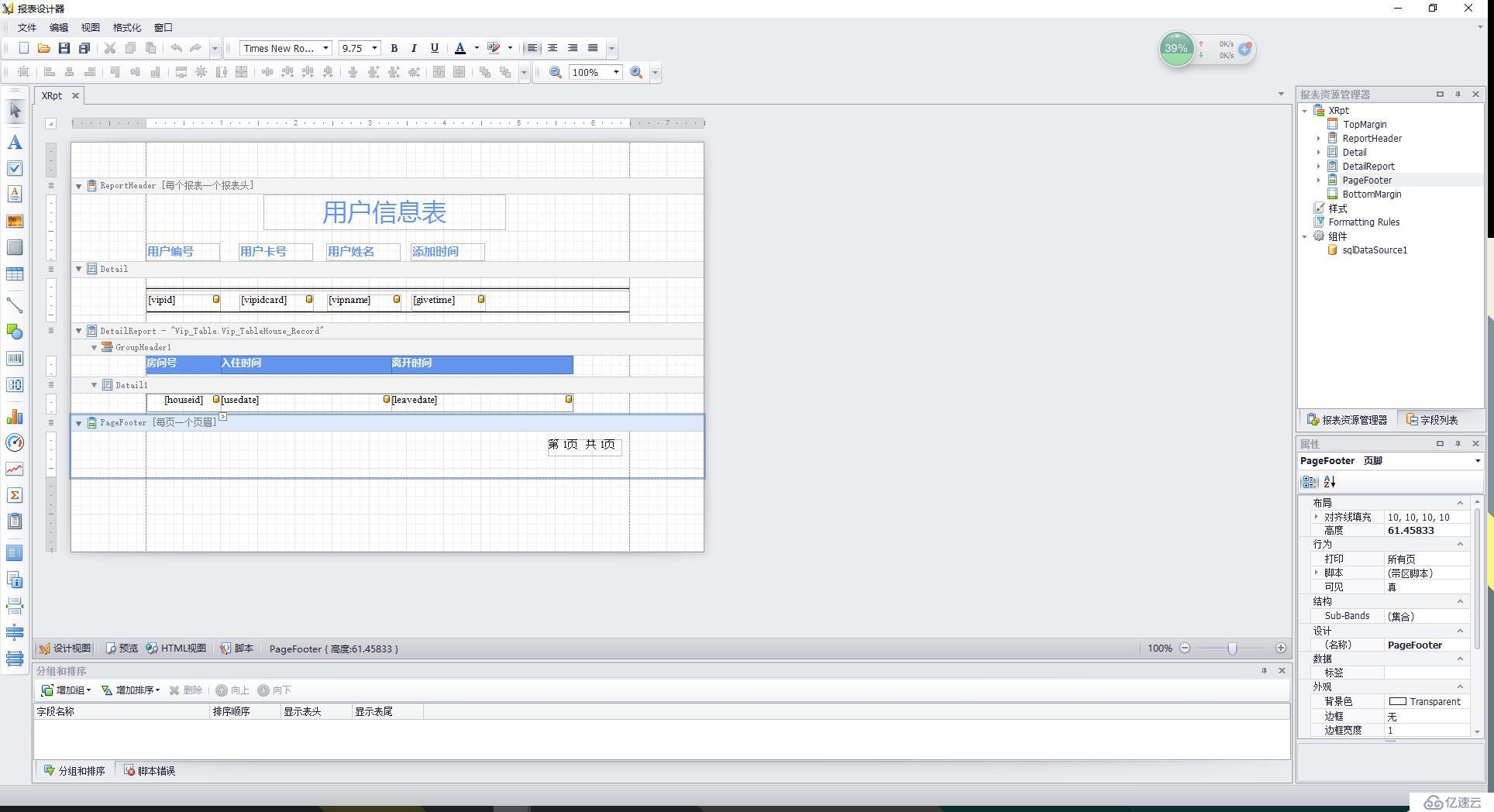The height and width of the screenshot is (812, 1494).
Task: Expand DetailReport node in report explorer
Action: (1318, 167)
